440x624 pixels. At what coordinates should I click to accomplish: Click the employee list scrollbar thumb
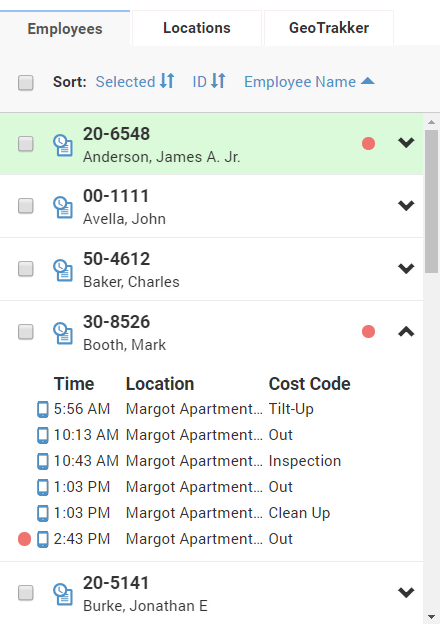tap(431, 201)
